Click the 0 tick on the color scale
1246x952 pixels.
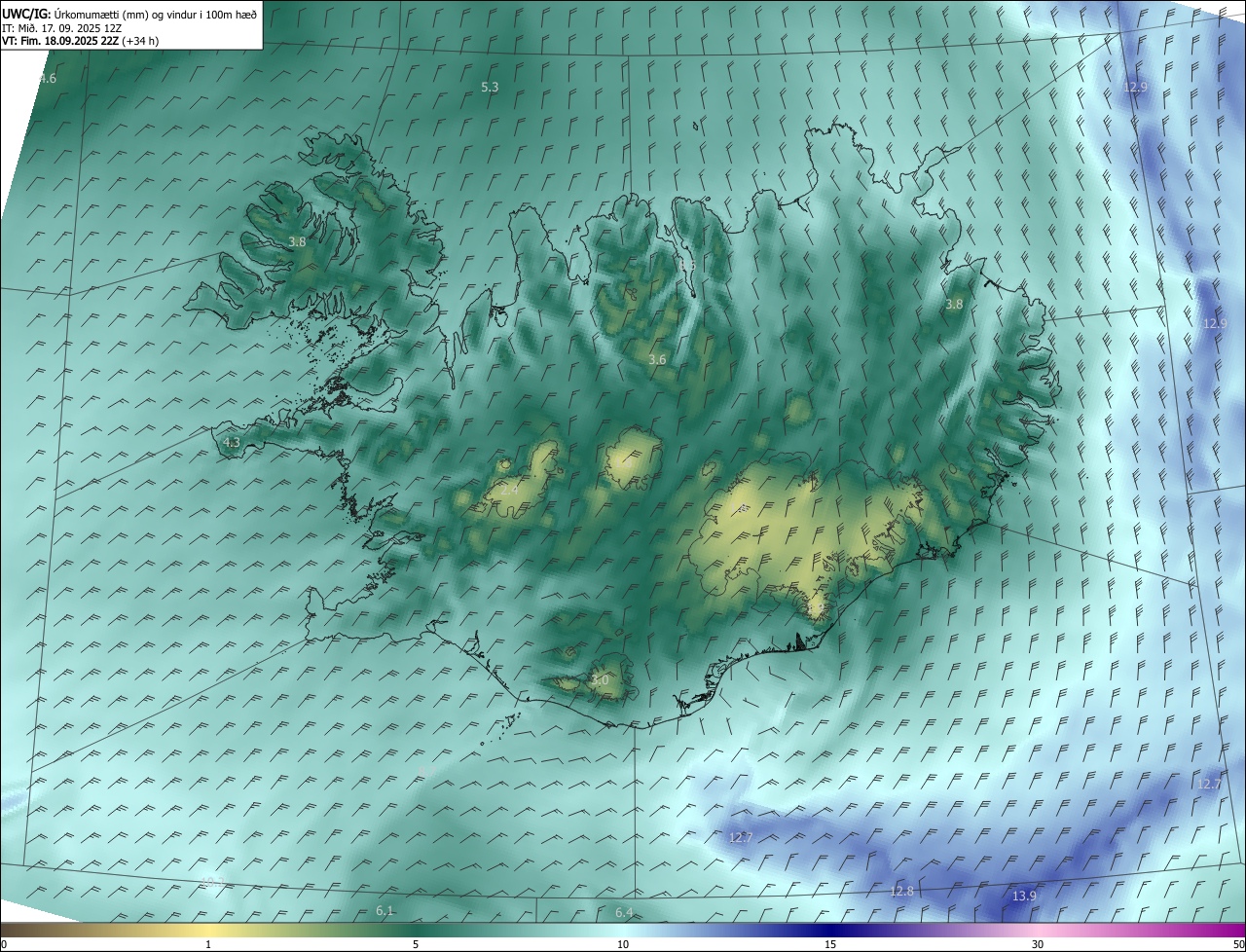(x=4, y=944)
